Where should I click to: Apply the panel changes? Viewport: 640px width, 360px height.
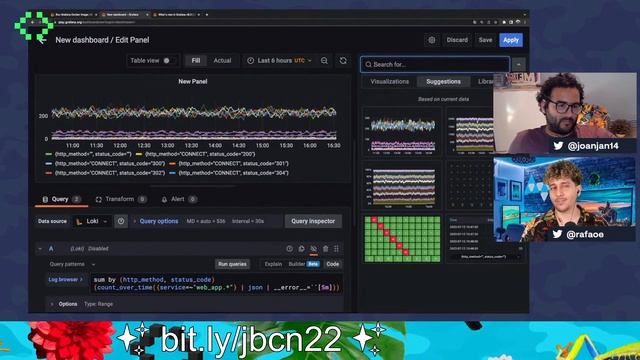pos(511,40)
